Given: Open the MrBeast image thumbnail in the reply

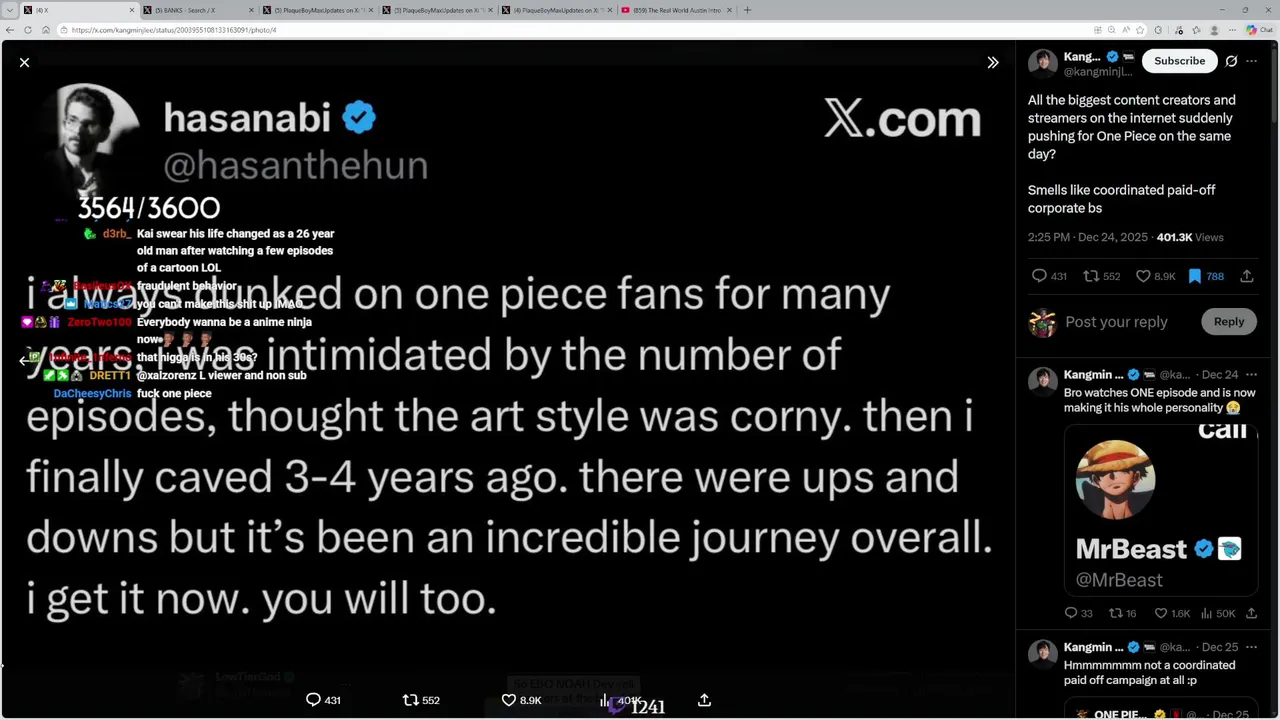Looking at the screenshot, I should (1160, 510).
